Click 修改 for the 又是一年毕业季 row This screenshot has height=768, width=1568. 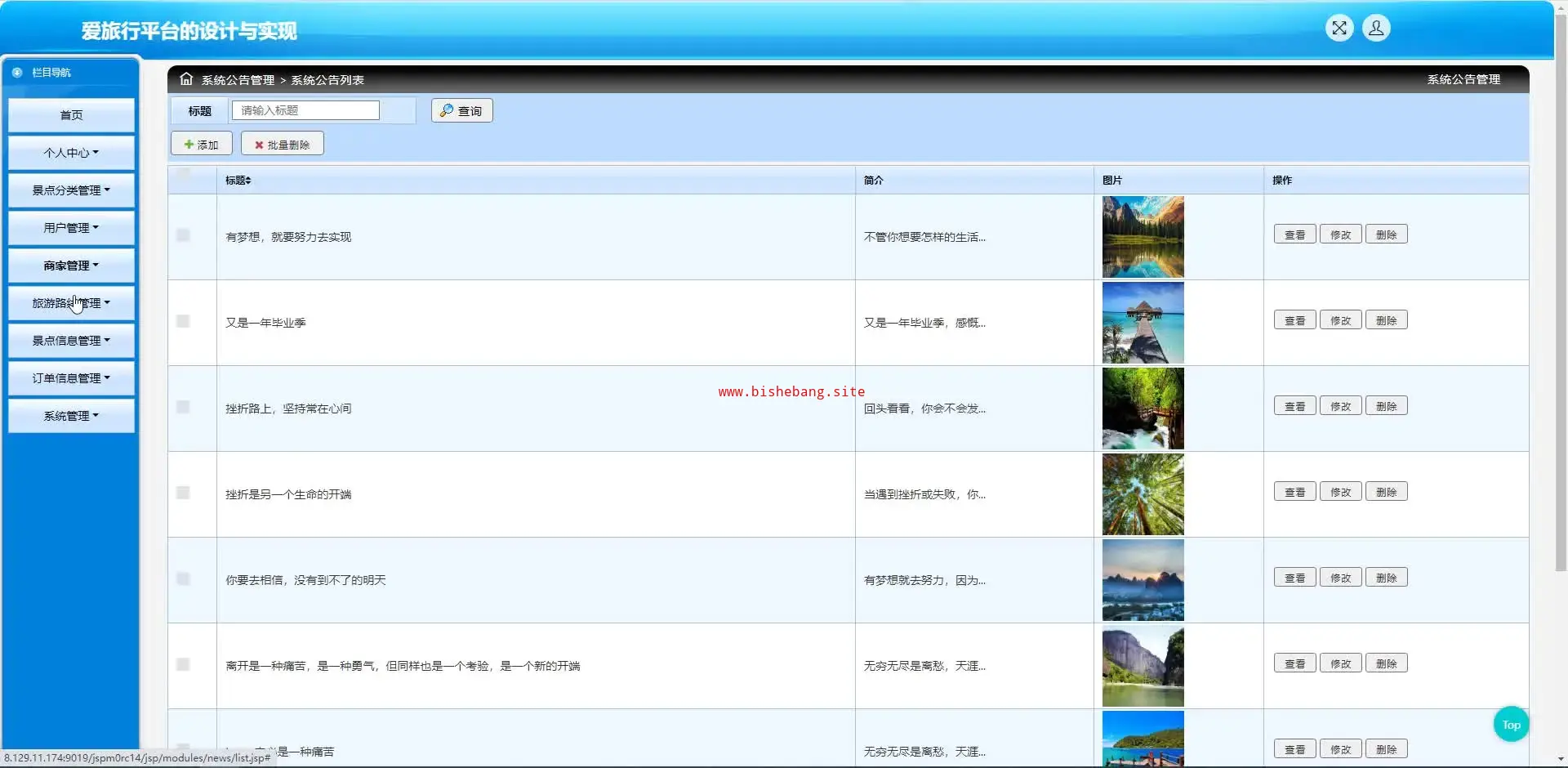point(1340,321)
